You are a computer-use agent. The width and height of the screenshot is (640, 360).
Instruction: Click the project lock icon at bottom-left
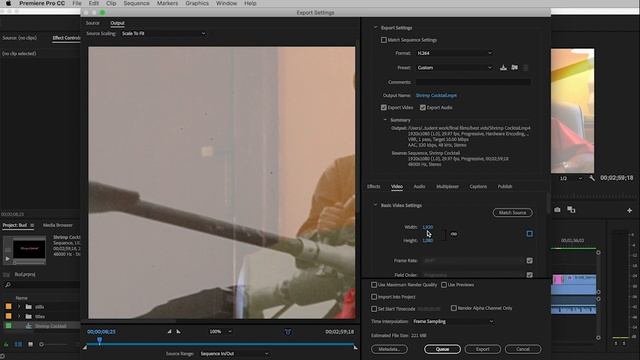click(6, 344)
